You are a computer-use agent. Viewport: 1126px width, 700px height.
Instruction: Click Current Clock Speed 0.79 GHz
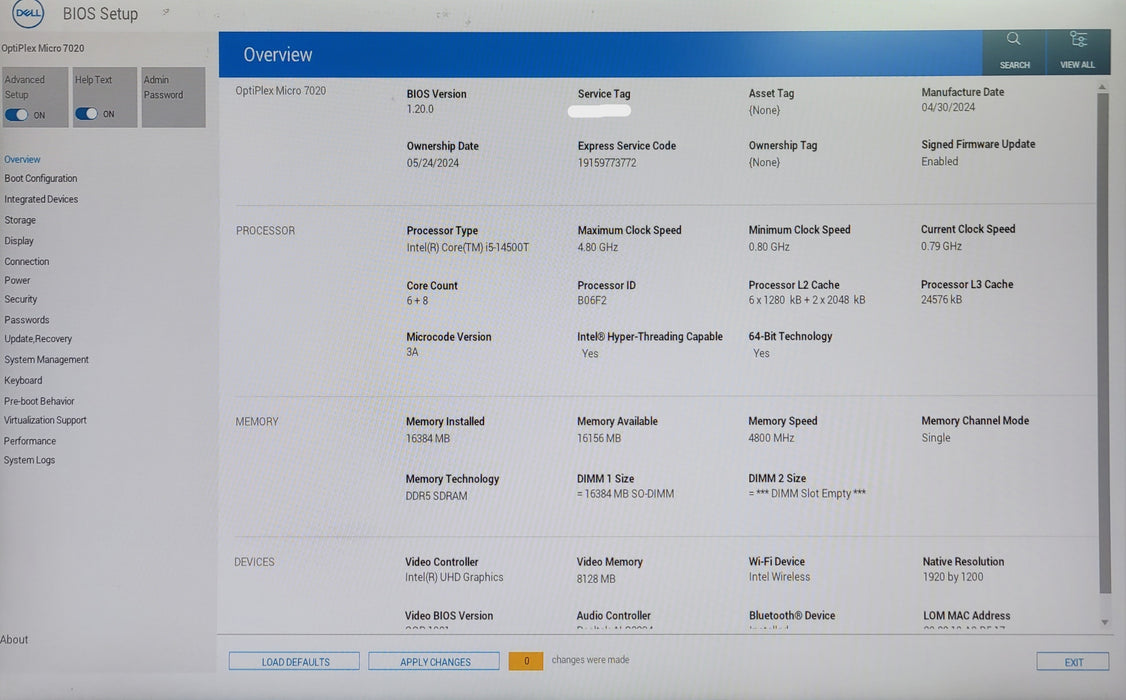pyautogui.click(x=941, y=246)
